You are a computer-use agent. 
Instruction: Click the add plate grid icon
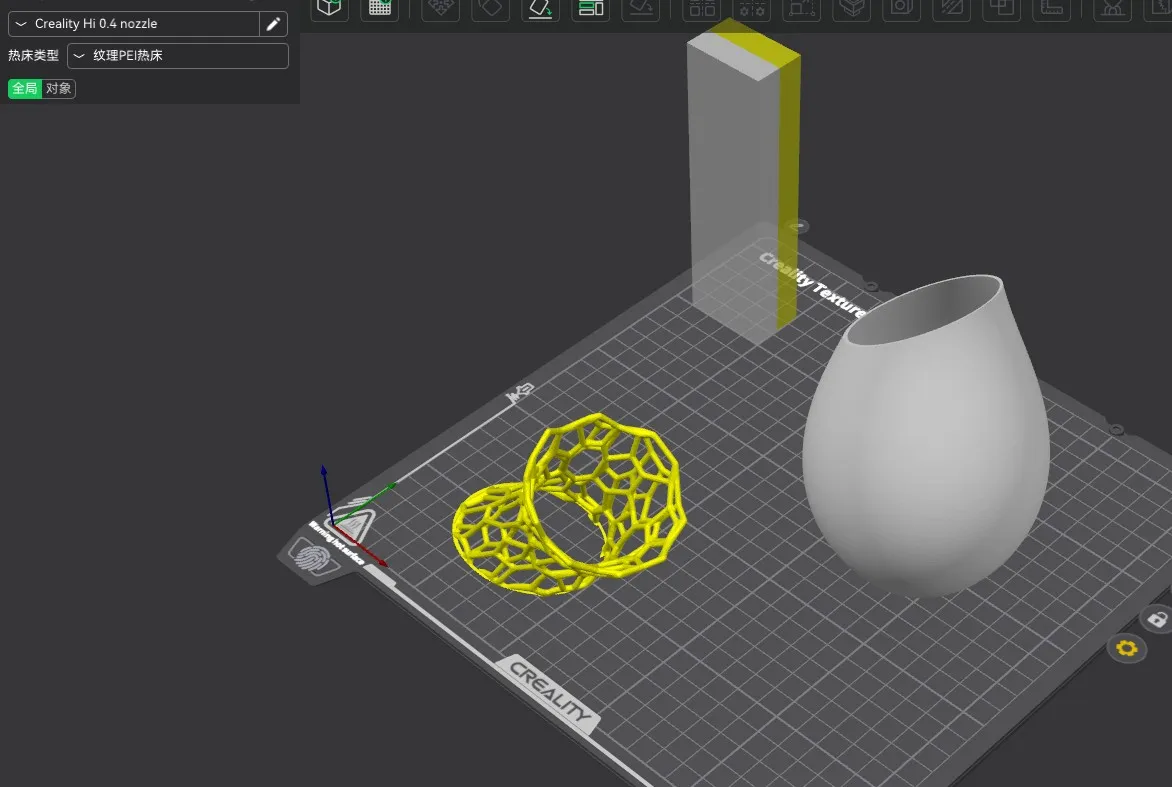tap(380, 9)
